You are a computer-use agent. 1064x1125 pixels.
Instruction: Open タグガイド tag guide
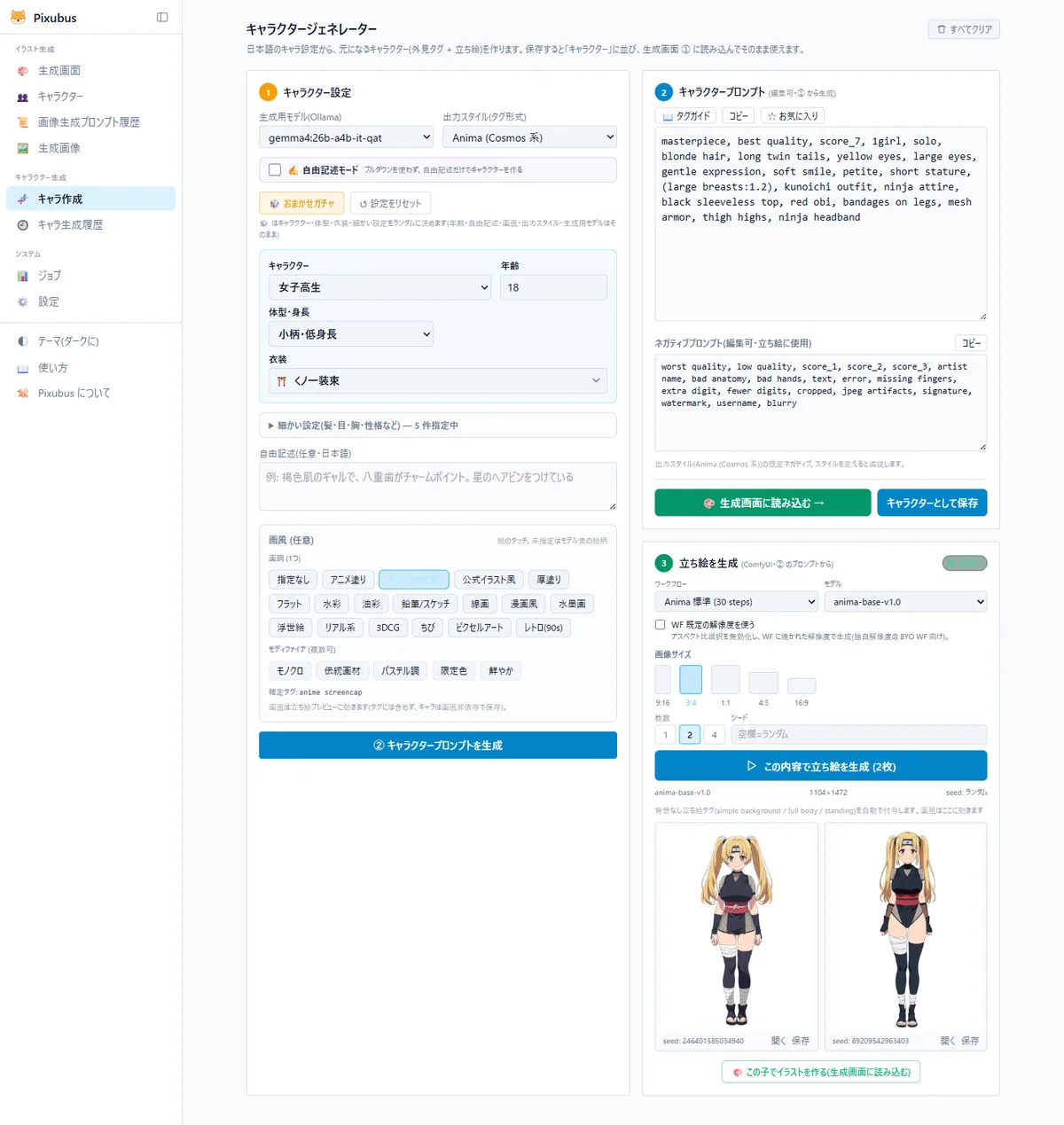pyautogui.click(x=686, y=116)
